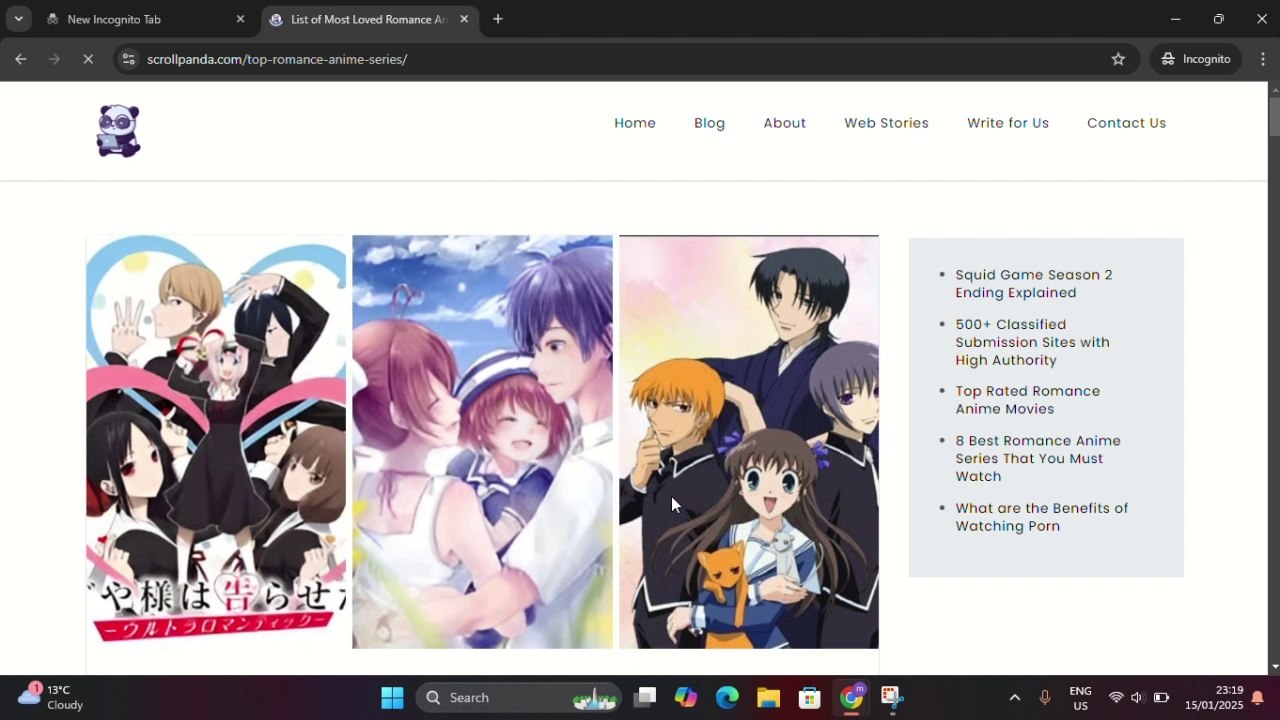Click the Kaguya-sama anime poster image
Image resolution: width=1280 pixels, height=720 pixels.
click(x=216, y=442)
